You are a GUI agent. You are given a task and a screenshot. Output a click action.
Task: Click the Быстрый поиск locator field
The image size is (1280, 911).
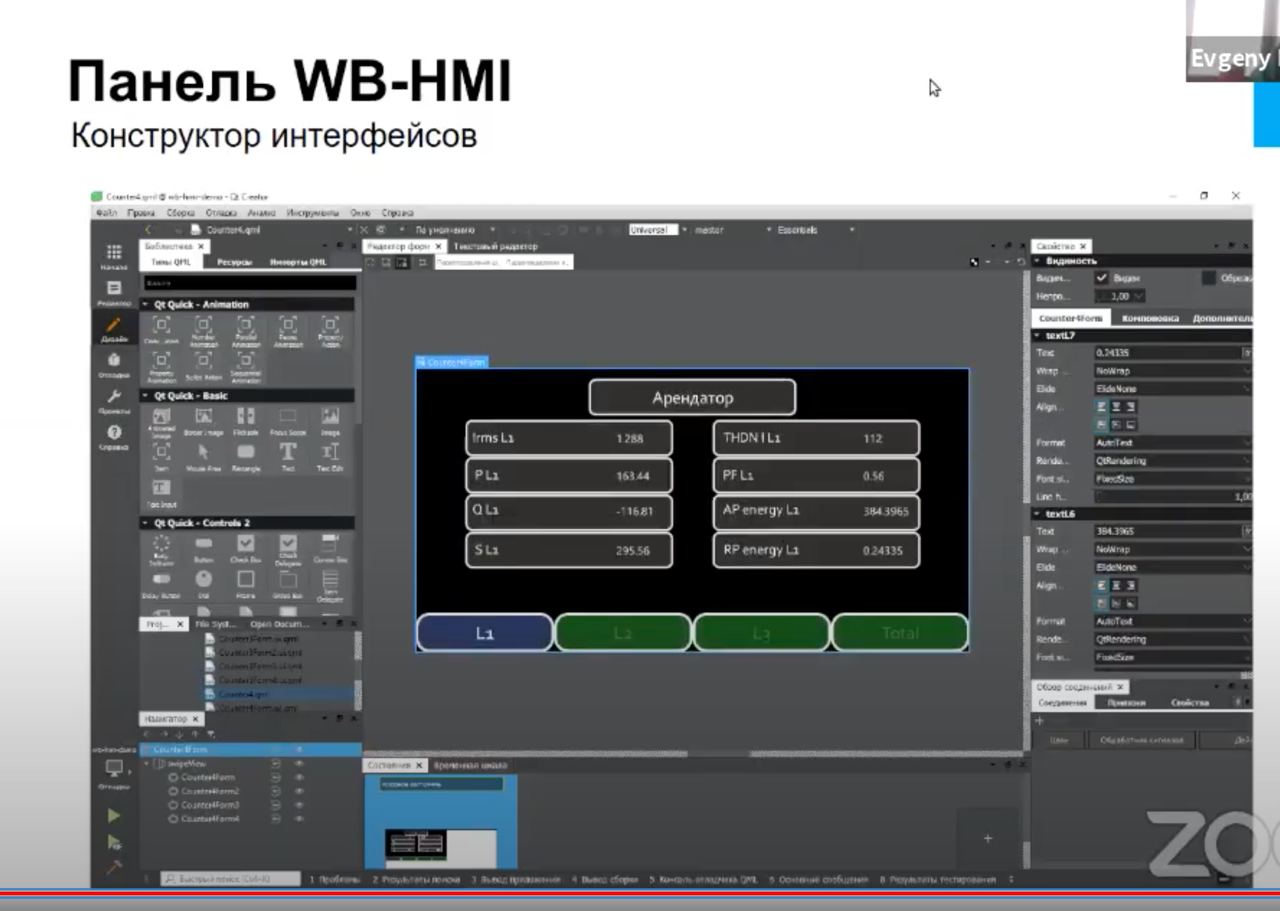coord(230,879)
